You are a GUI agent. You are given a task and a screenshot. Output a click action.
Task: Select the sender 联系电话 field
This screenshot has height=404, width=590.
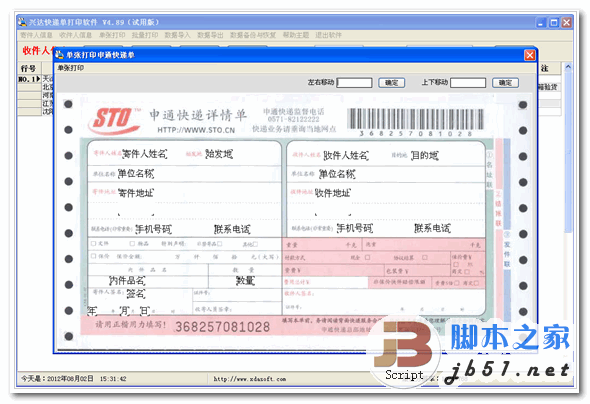pyautogui.click(x=232, y=229)
